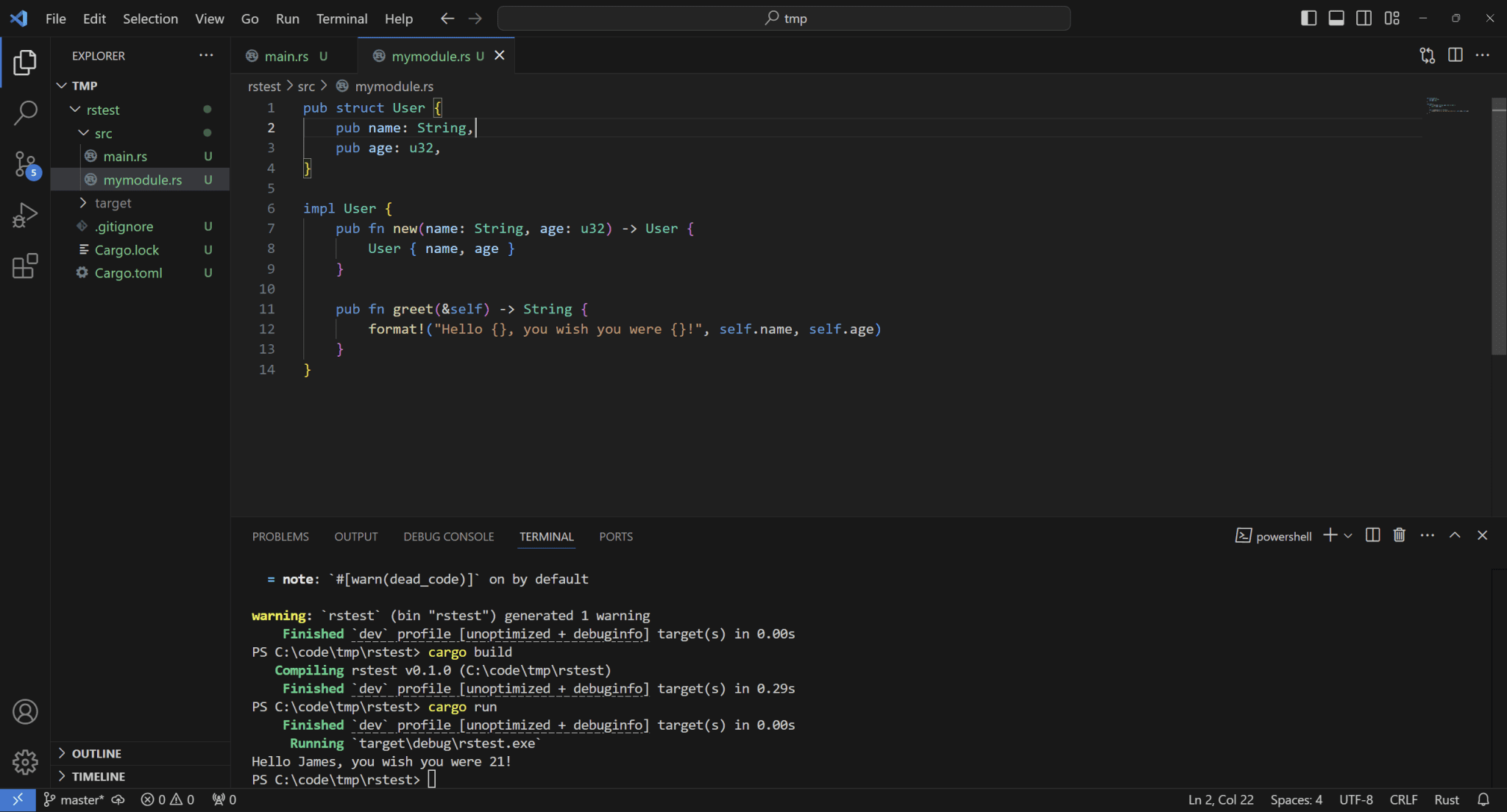Screen dimensions: 1507x812
Task: Open the Terminal menu
Action: click(341, 18)
